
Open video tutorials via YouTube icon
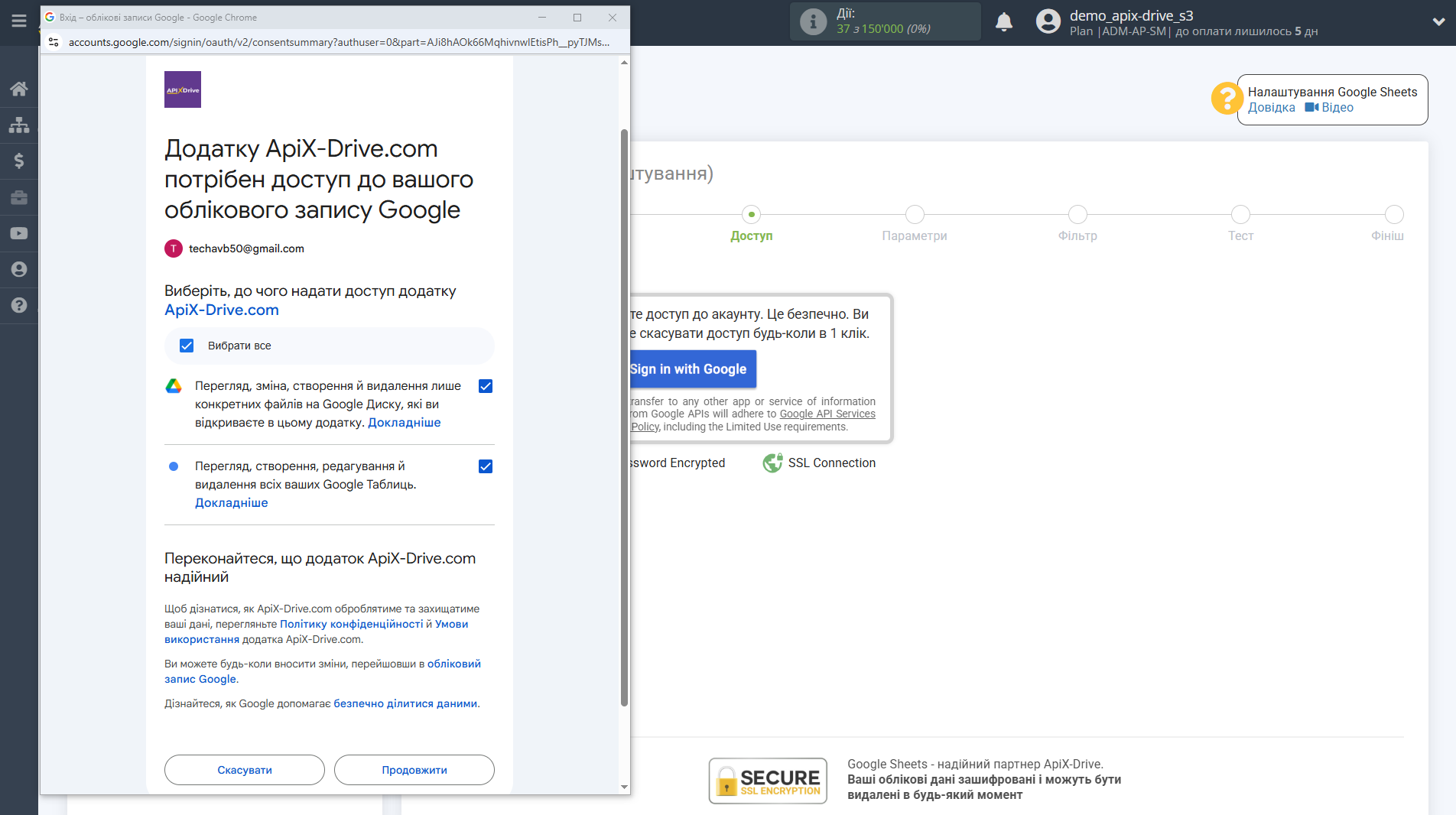[x=19, y=233]
